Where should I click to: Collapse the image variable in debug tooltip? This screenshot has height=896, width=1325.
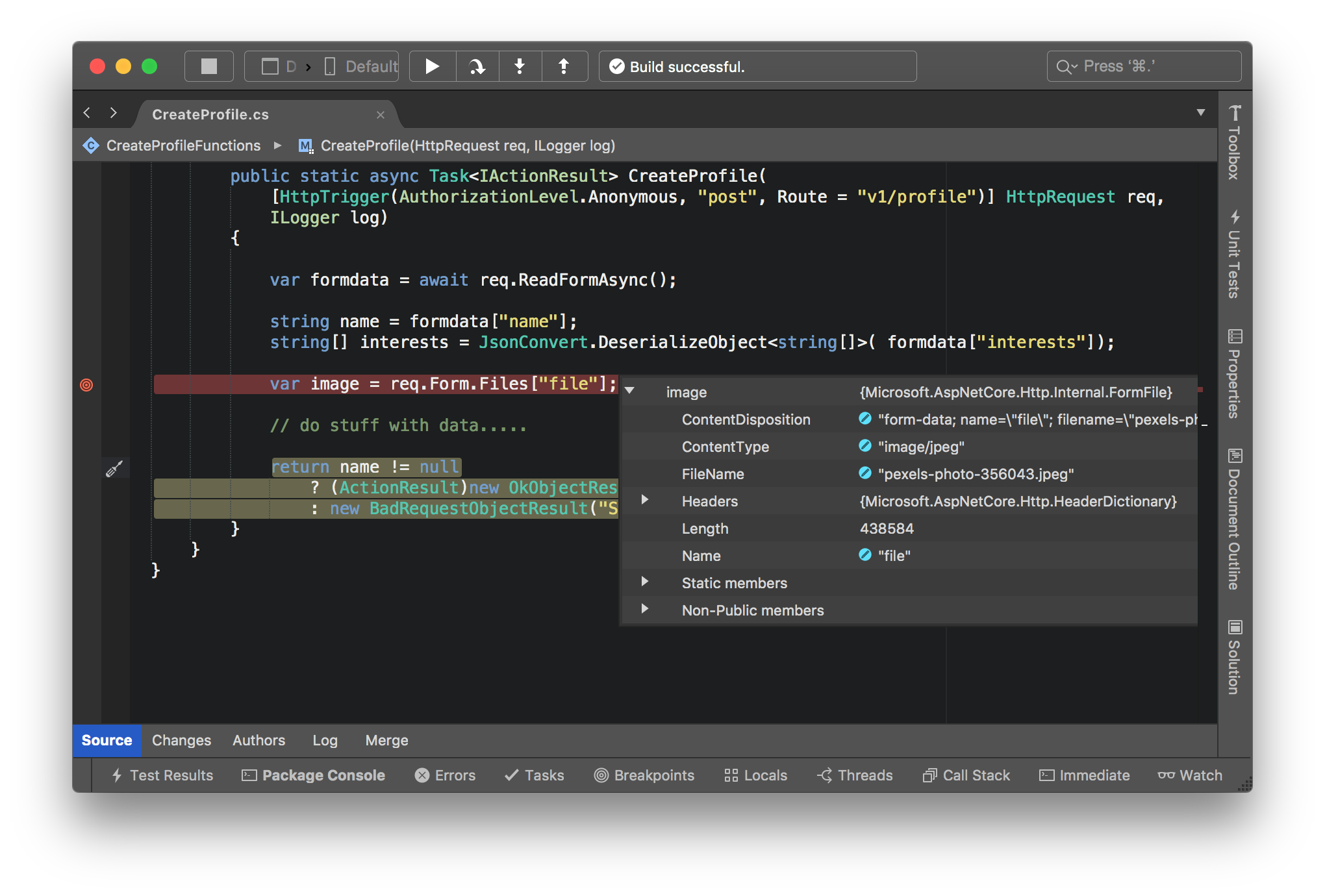click(629, 391)
